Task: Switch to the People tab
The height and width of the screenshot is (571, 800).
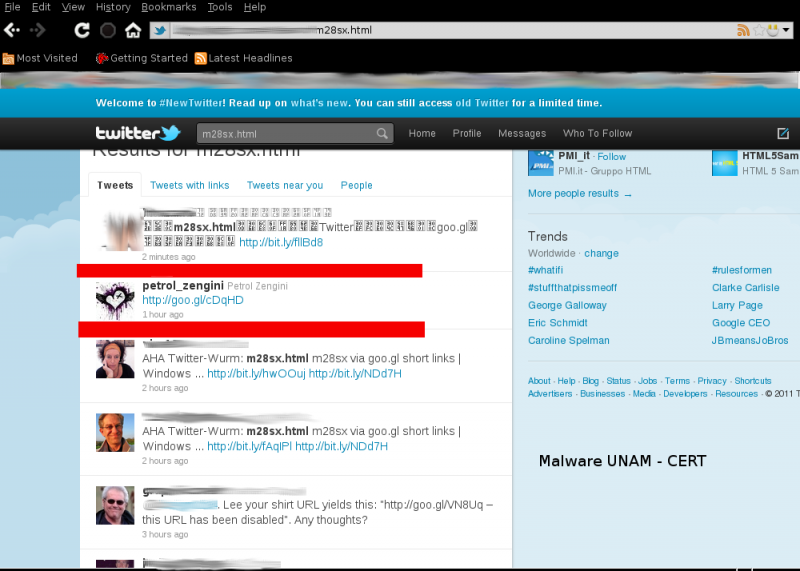Action: pyautogui.click(x=357, y=185)
